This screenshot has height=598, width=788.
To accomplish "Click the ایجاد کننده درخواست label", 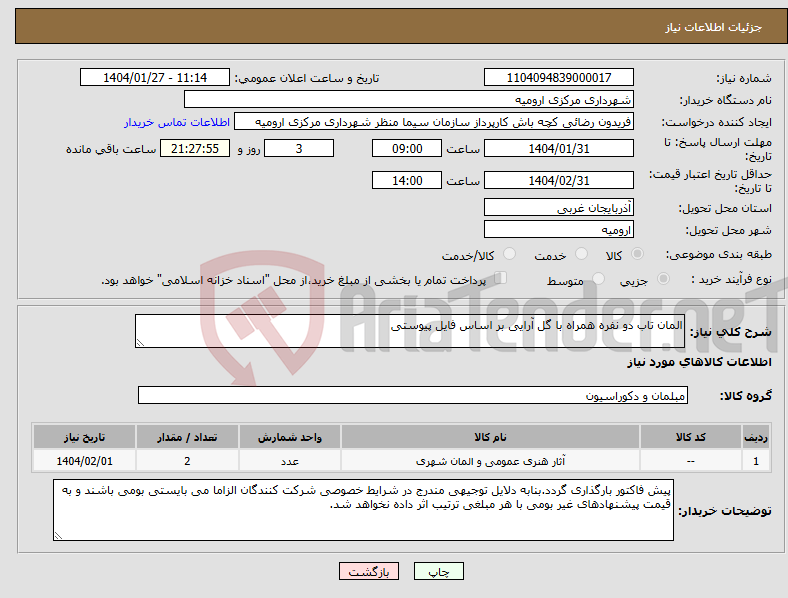I will coord(716,122).
